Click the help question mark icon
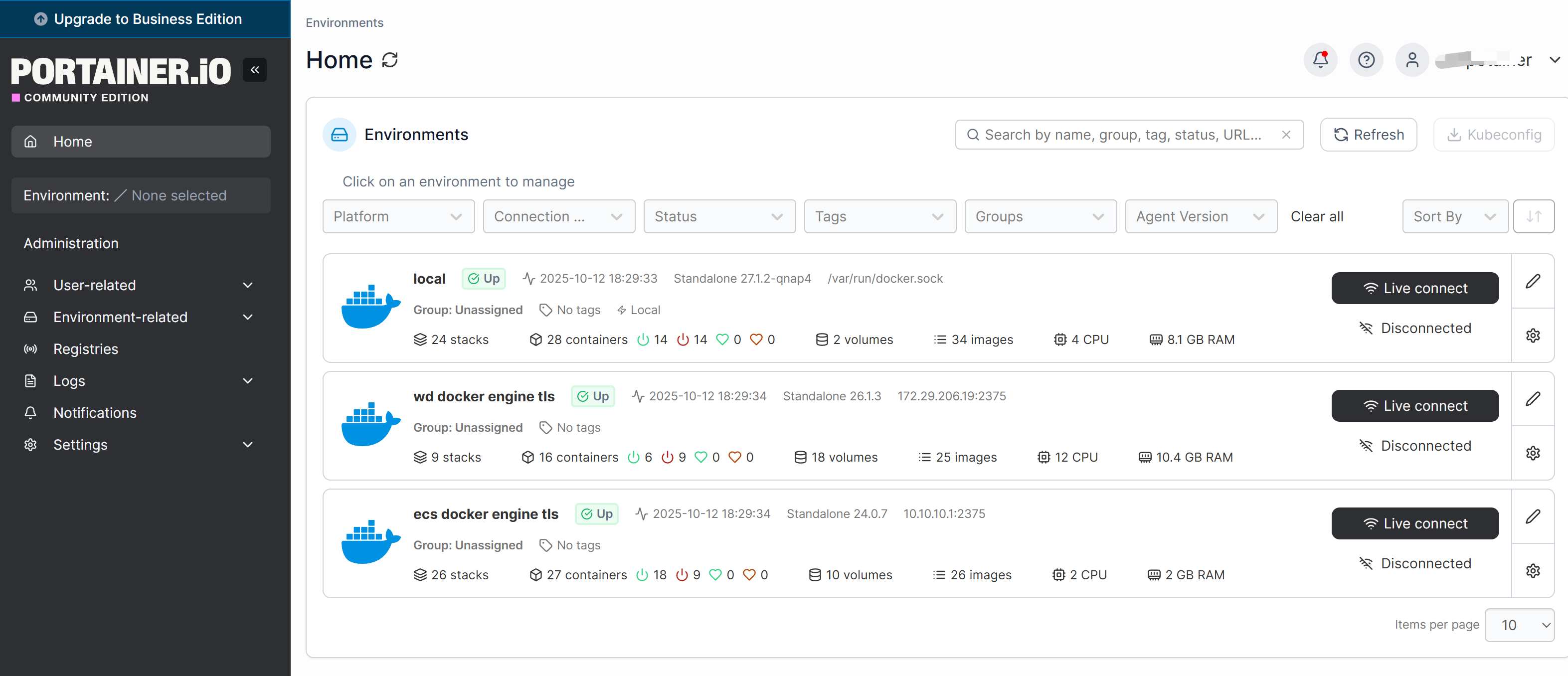 click(1366, 60)
